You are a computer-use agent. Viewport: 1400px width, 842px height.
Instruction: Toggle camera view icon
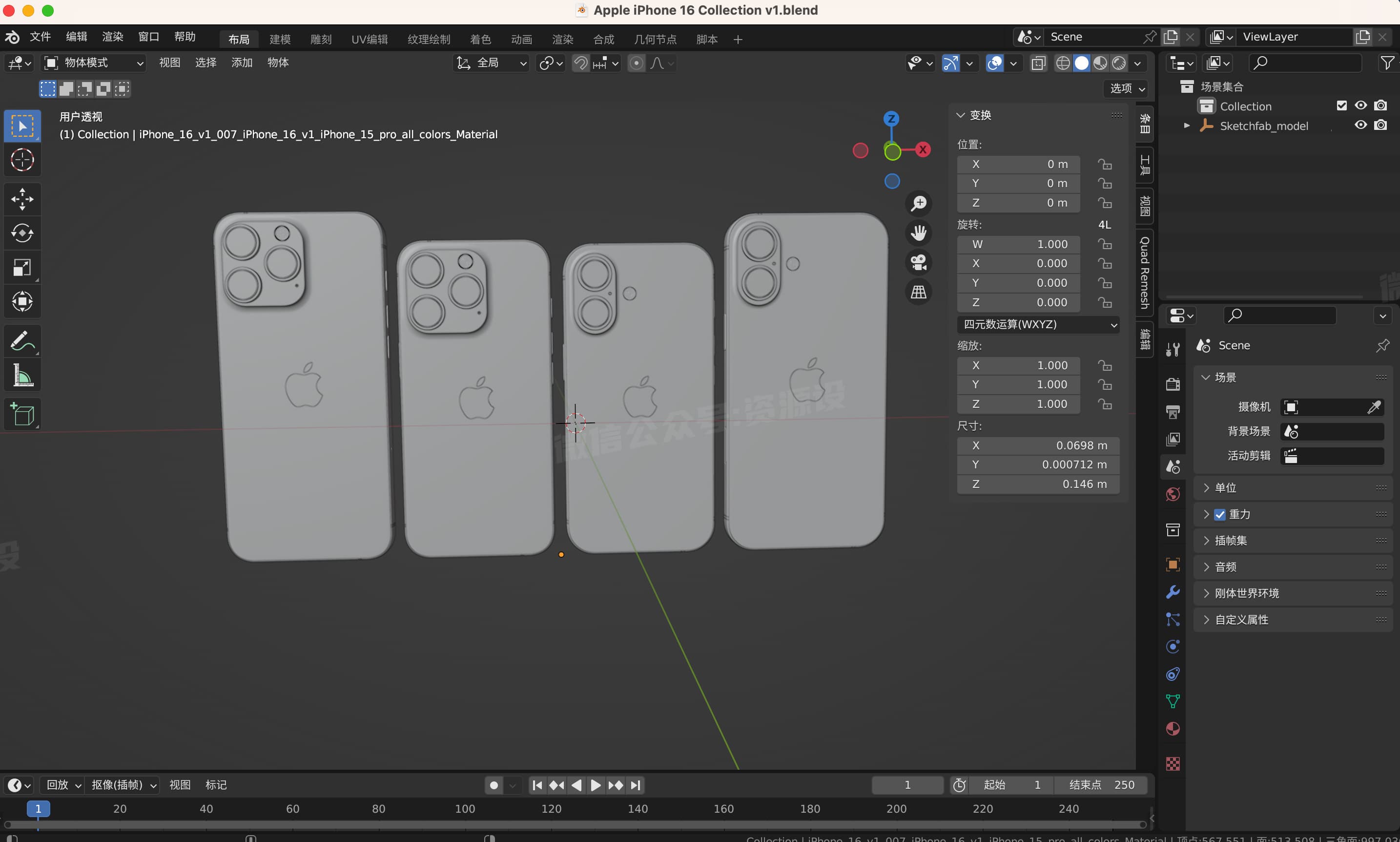[x=919, y=262]
